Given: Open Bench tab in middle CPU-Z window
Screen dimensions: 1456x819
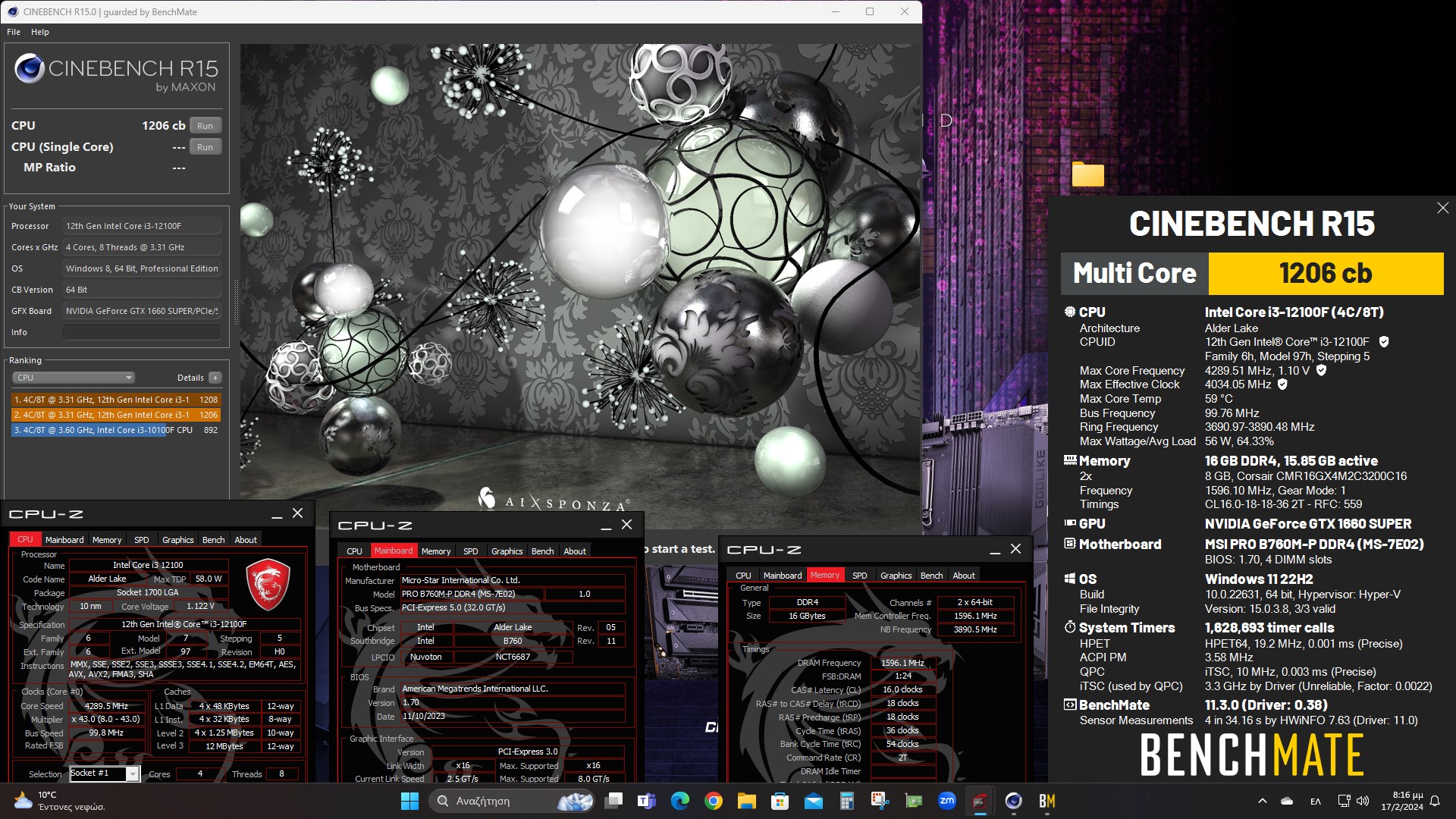Looking at the screenshot, I should 543,551.
